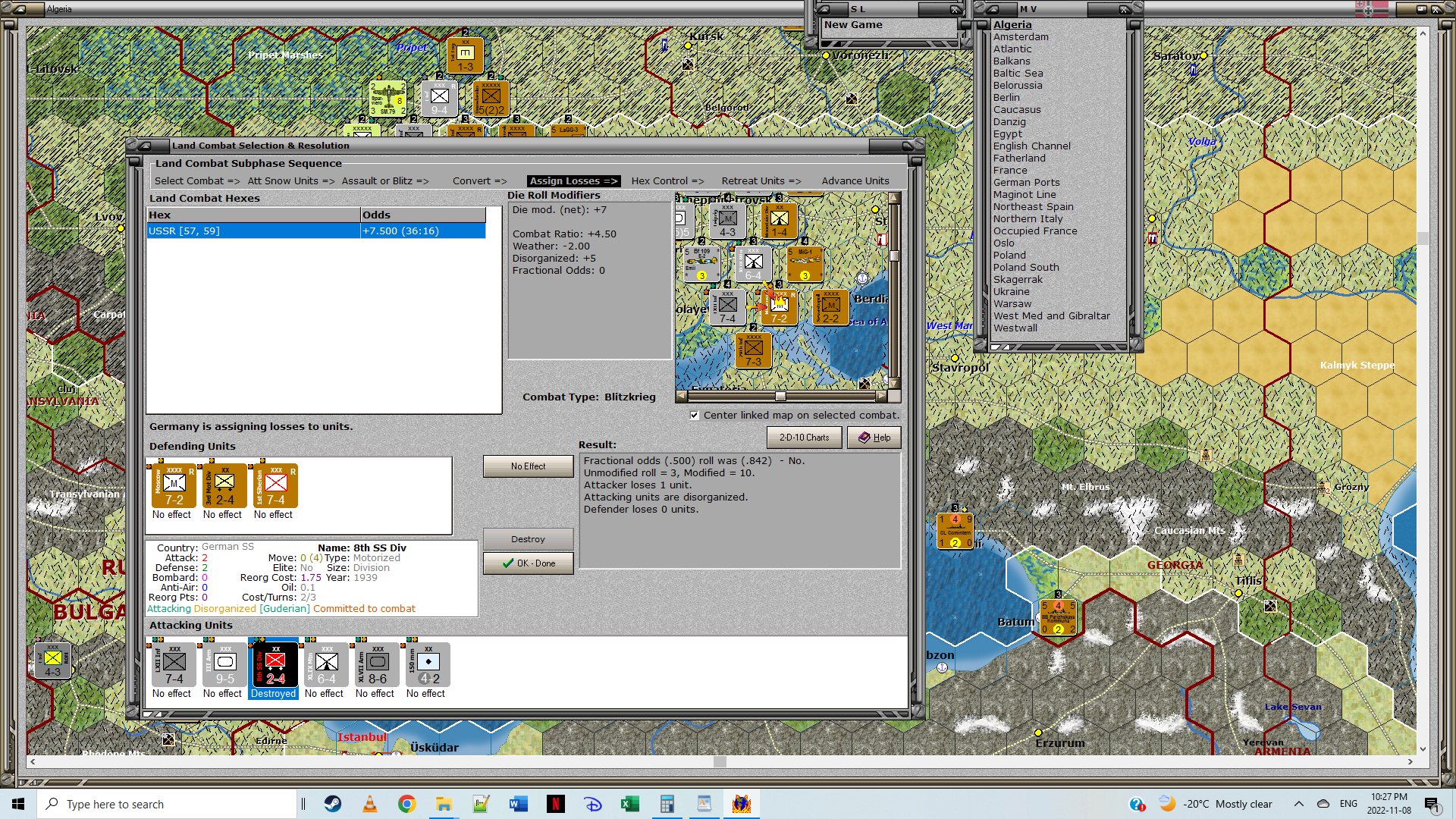Select the 7-4 infantry attacking unit counter
Screen dimensions: 1456x819
click(x=173, y=665)
